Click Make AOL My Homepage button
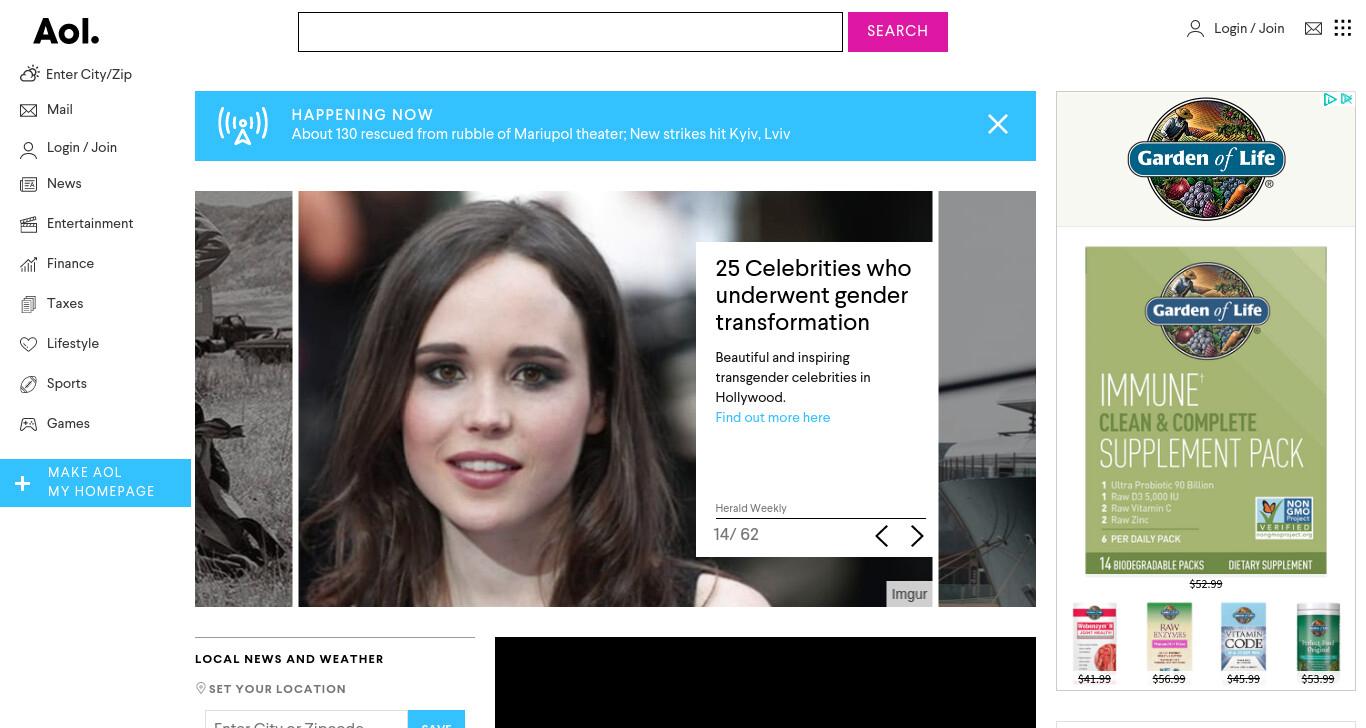The image size is (1366, 728). click(x=95, y=483)
